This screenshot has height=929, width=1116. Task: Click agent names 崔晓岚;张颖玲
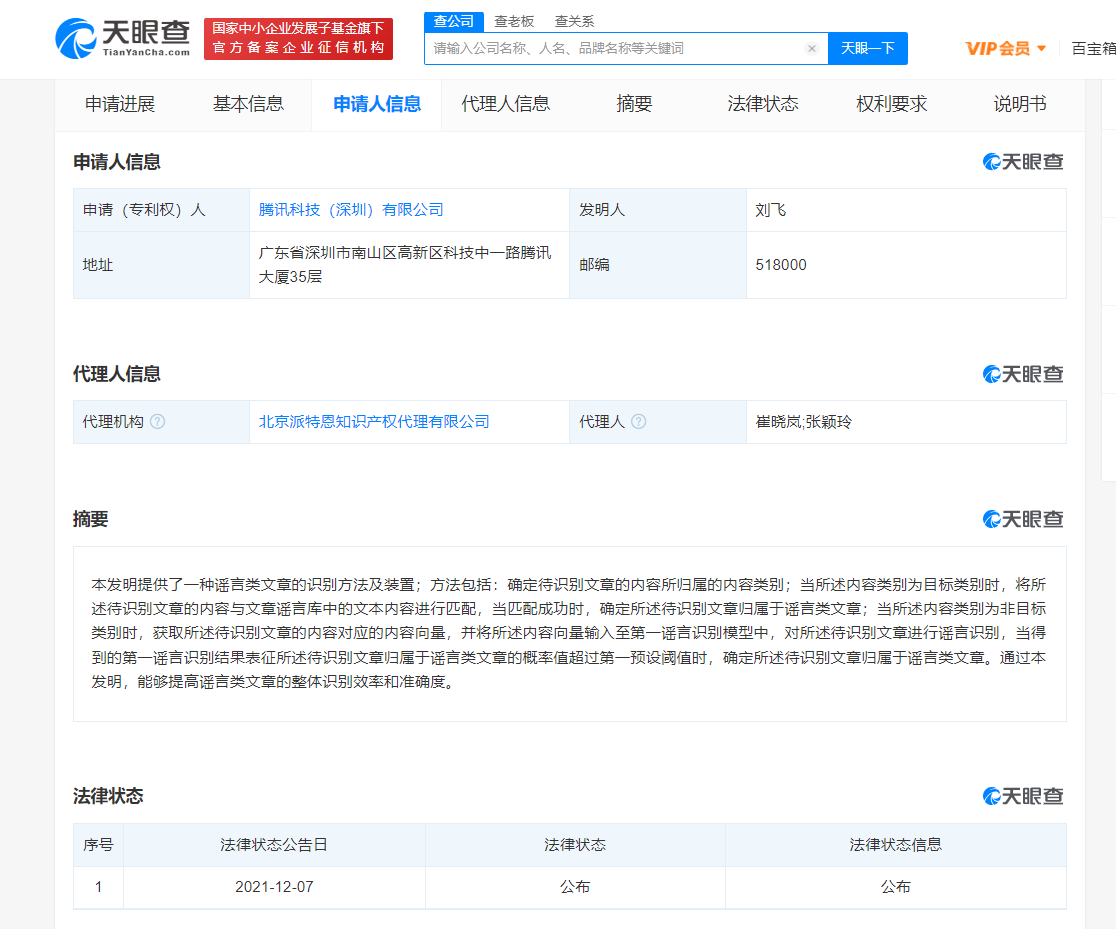(x=804, y=421)
